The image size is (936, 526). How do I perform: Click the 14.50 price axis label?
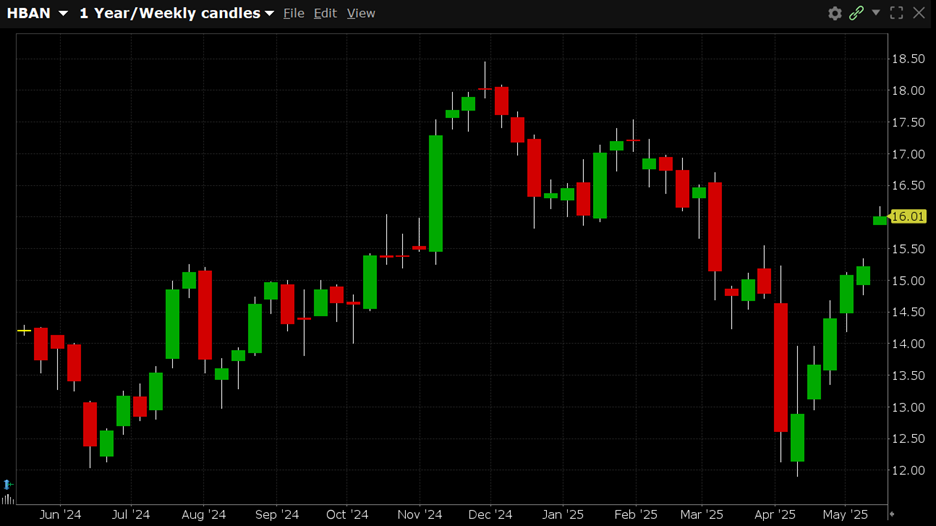[908, 312]
